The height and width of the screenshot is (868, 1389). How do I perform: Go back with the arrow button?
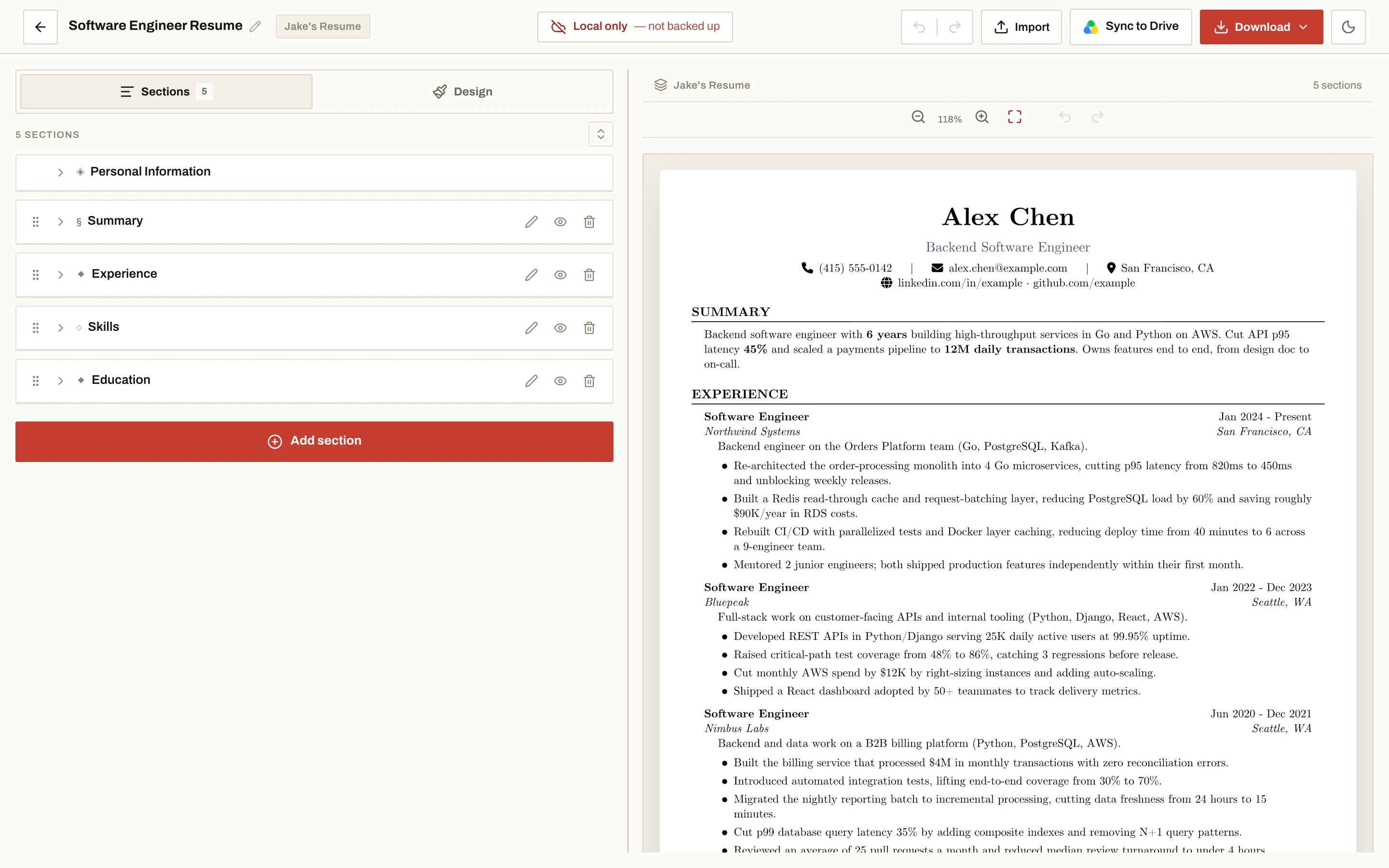click(x=40, y=27)
